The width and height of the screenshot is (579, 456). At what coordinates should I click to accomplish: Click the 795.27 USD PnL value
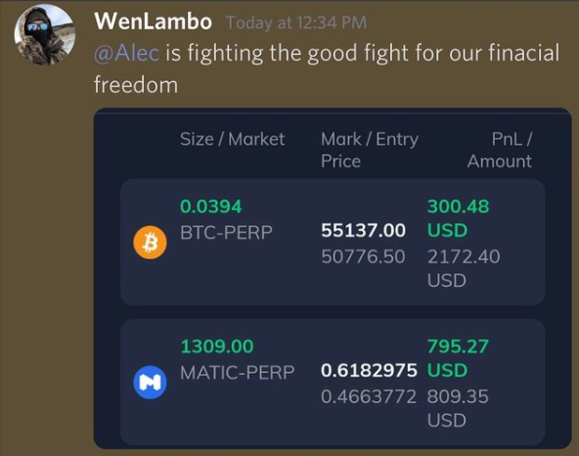pos(458,358)
